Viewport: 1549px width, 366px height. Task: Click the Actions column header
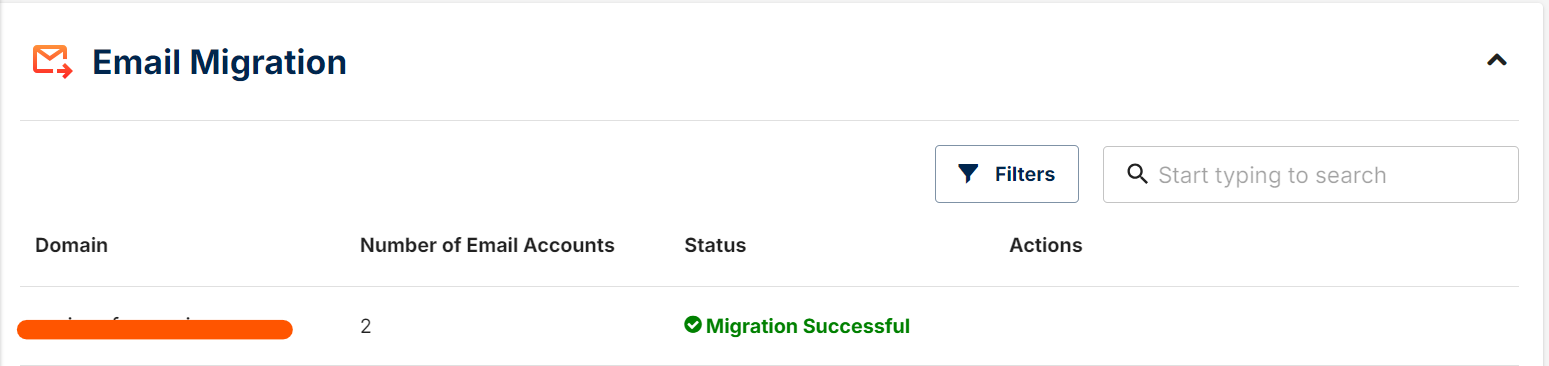click(x=1046, y=245)
